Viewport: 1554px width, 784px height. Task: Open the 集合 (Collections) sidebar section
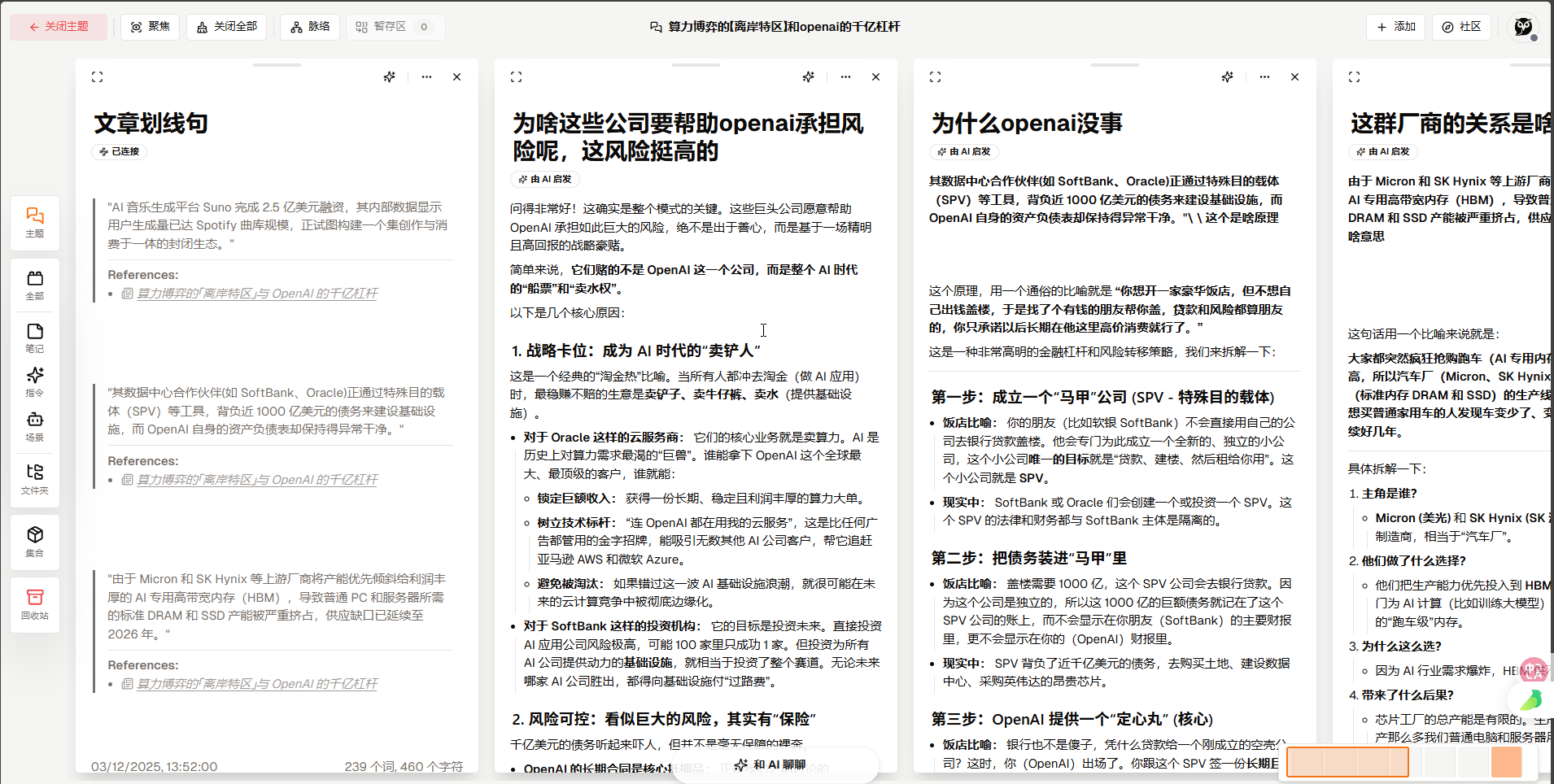(35, 541)
